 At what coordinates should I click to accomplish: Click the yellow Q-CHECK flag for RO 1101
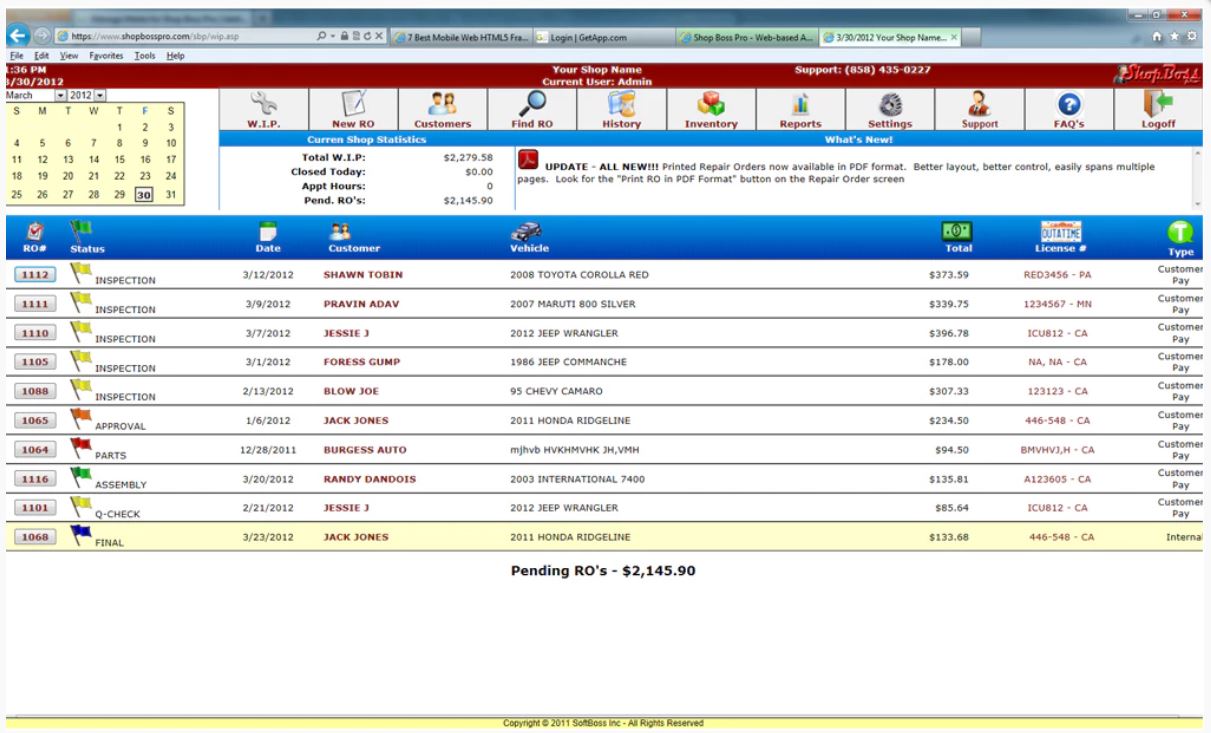[81, 505]
